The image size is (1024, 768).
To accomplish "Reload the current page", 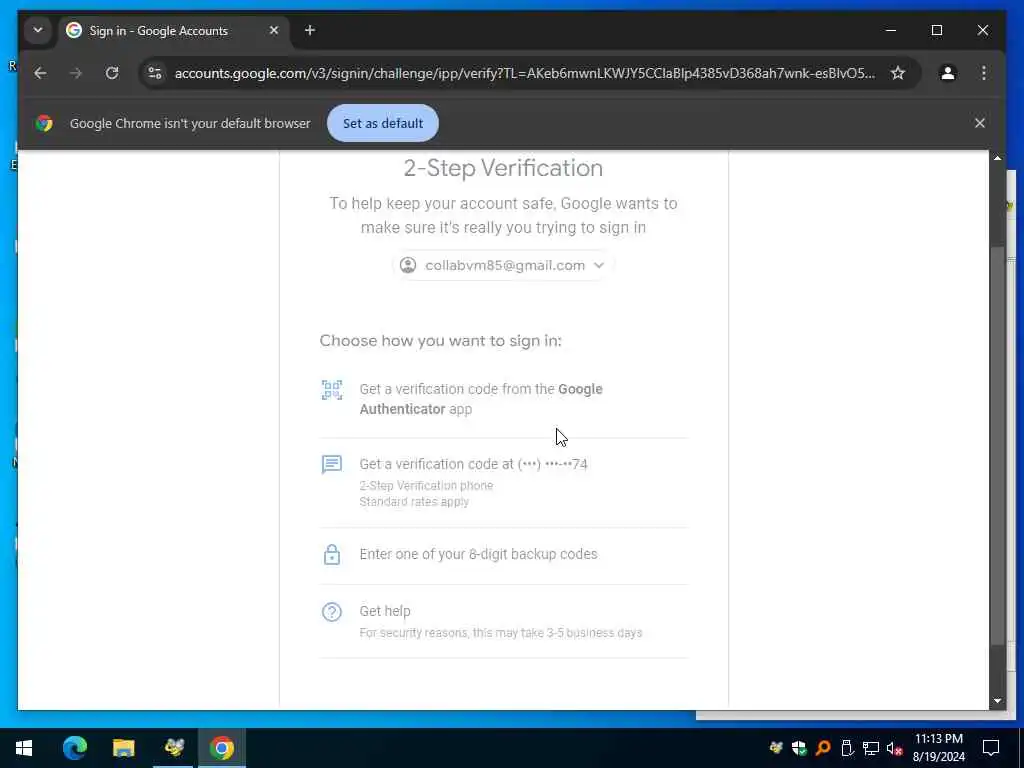I will pyautogui.click(x=112, y=73).
